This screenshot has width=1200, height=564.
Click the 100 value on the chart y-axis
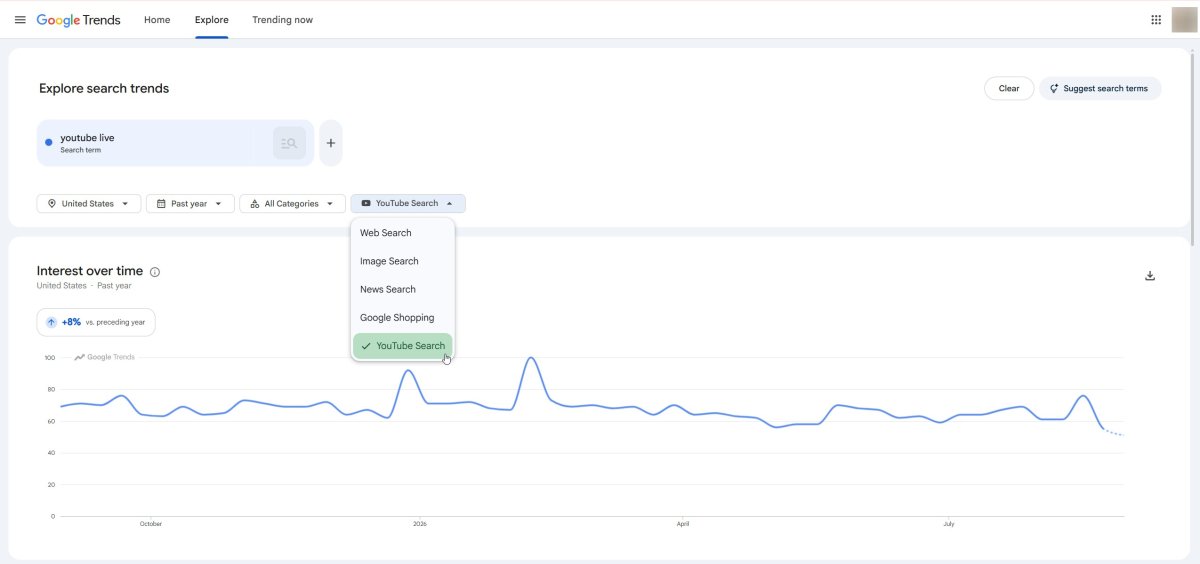tap(49, 357)
